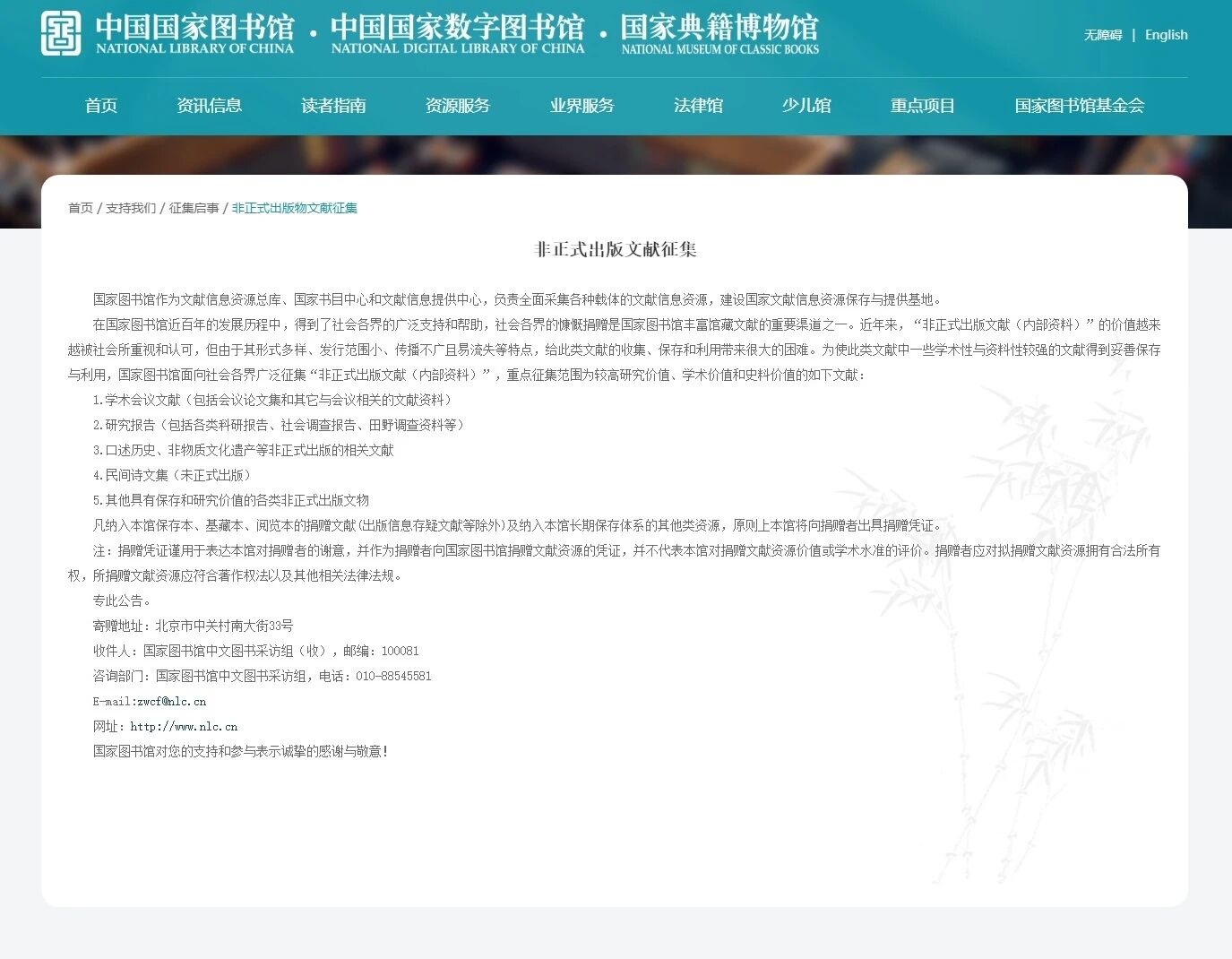Viewport: 1232px width, 959px height.
Task: Open the http://www.nlc.cn website URL
Action: [184, 727]
